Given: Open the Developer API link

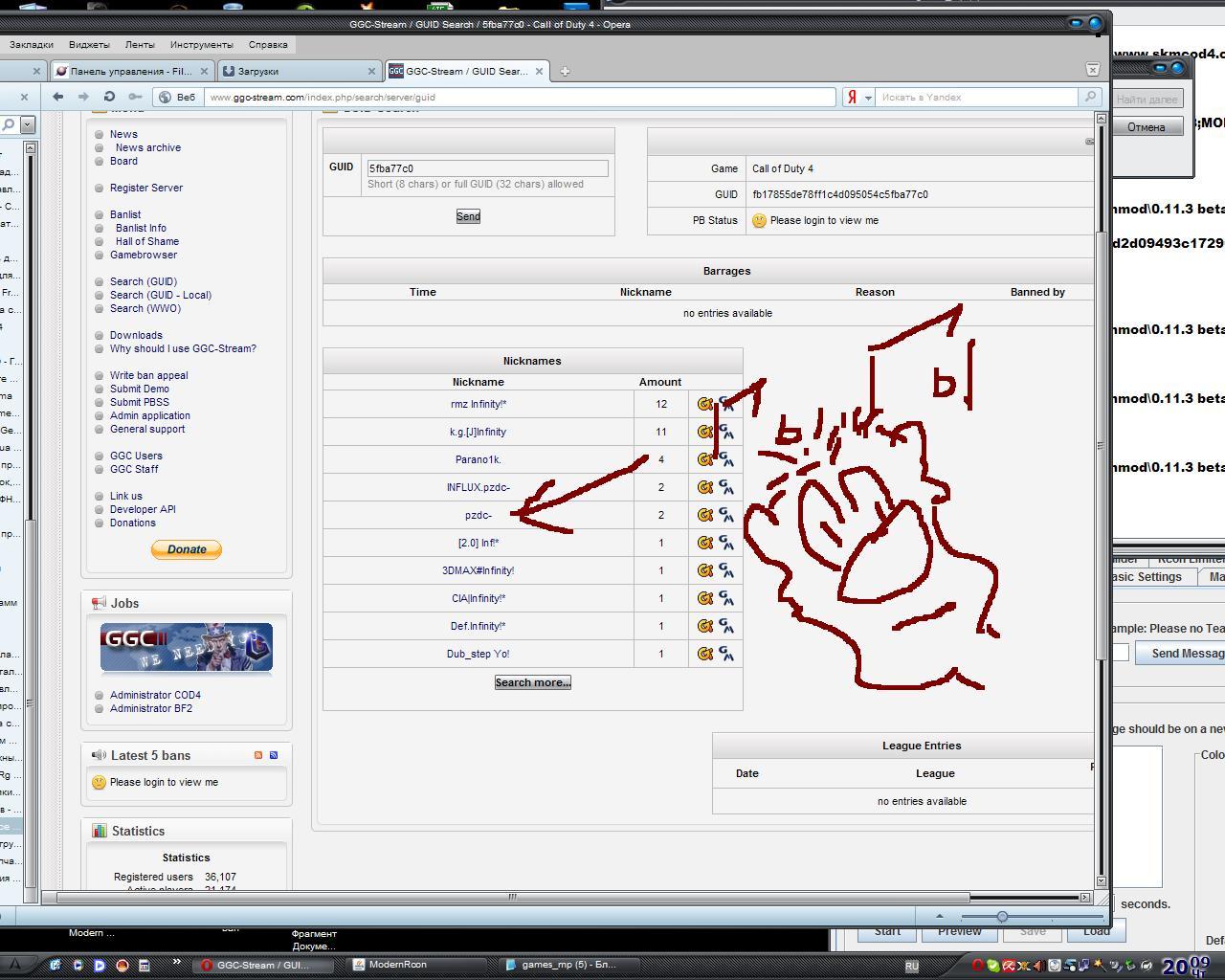Looking at the screenshot, I should click(143, 509).
